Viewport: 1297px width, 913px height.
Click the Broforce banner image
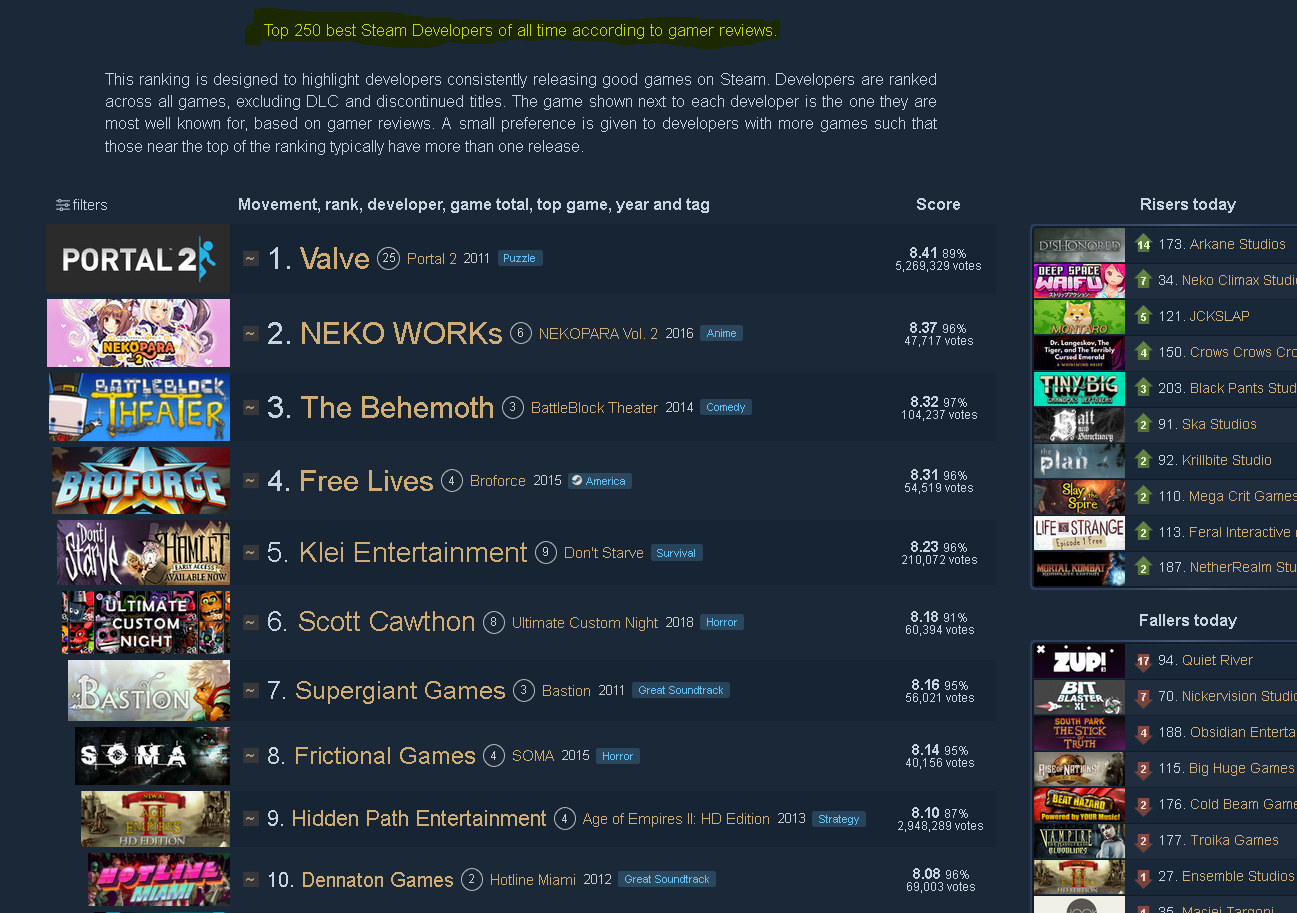click(141, 480)
